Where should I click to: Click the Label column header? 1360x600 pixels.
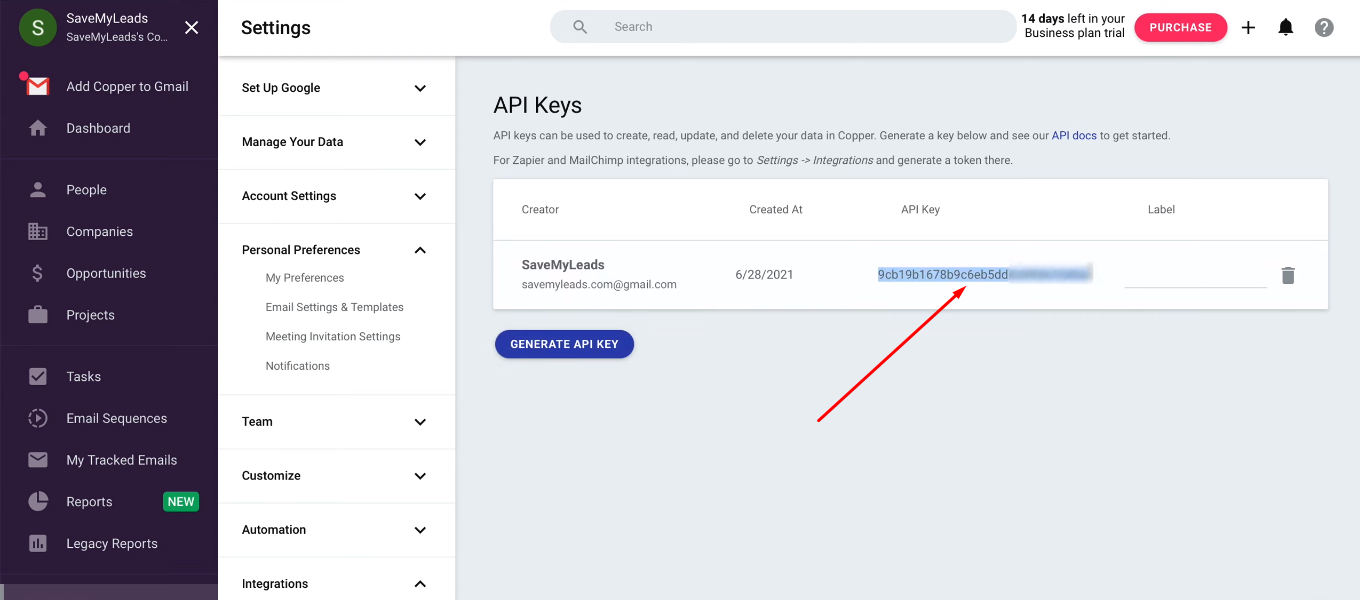[1161, 209]
